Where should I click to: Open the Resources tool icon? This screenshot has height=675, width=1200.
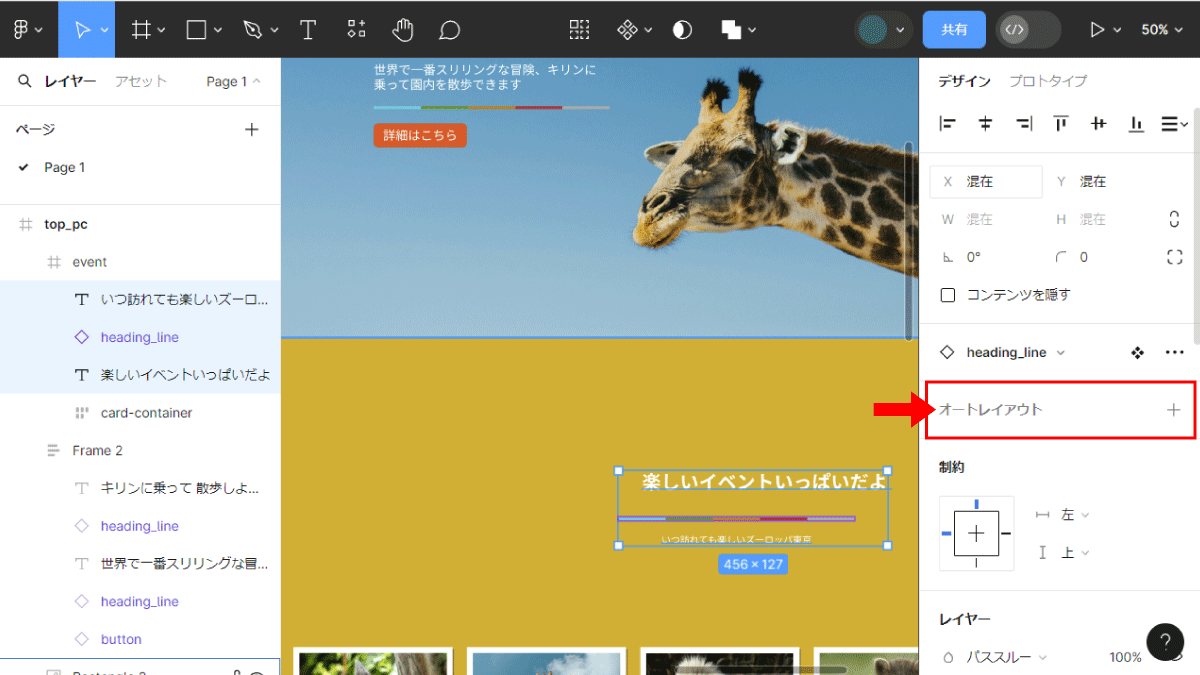click(x=356, y=30)
